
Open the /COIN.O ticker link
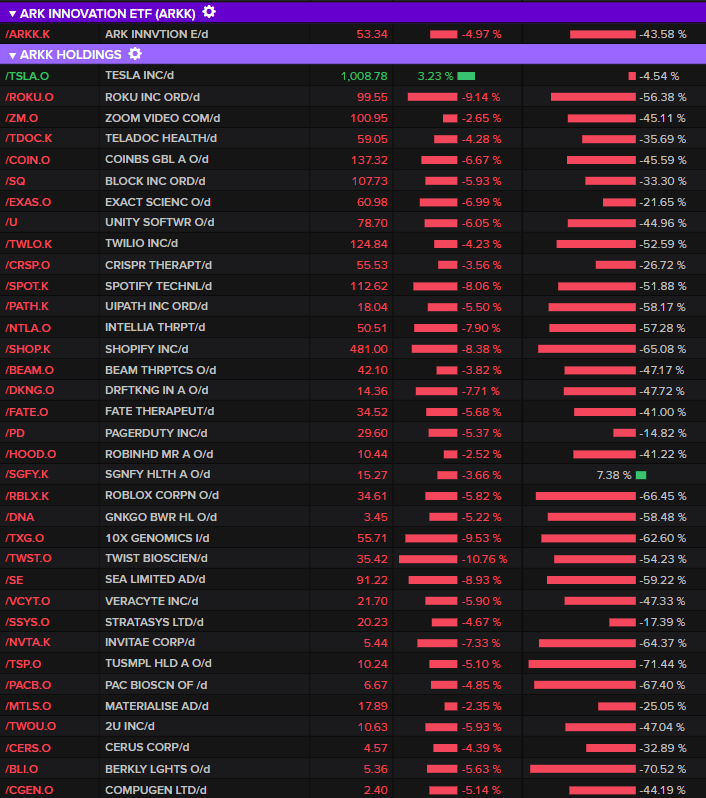(x=27, y=160)
